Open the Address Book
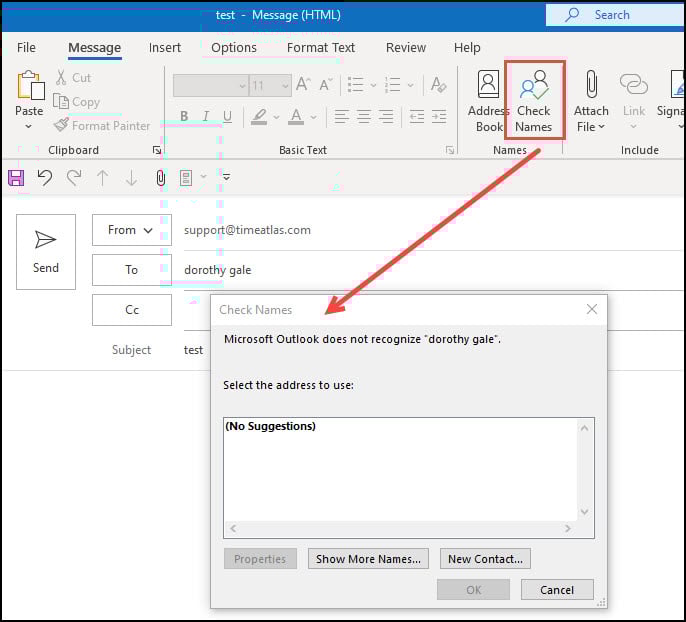This screenshot has height=622, width=686. point(488,101)
